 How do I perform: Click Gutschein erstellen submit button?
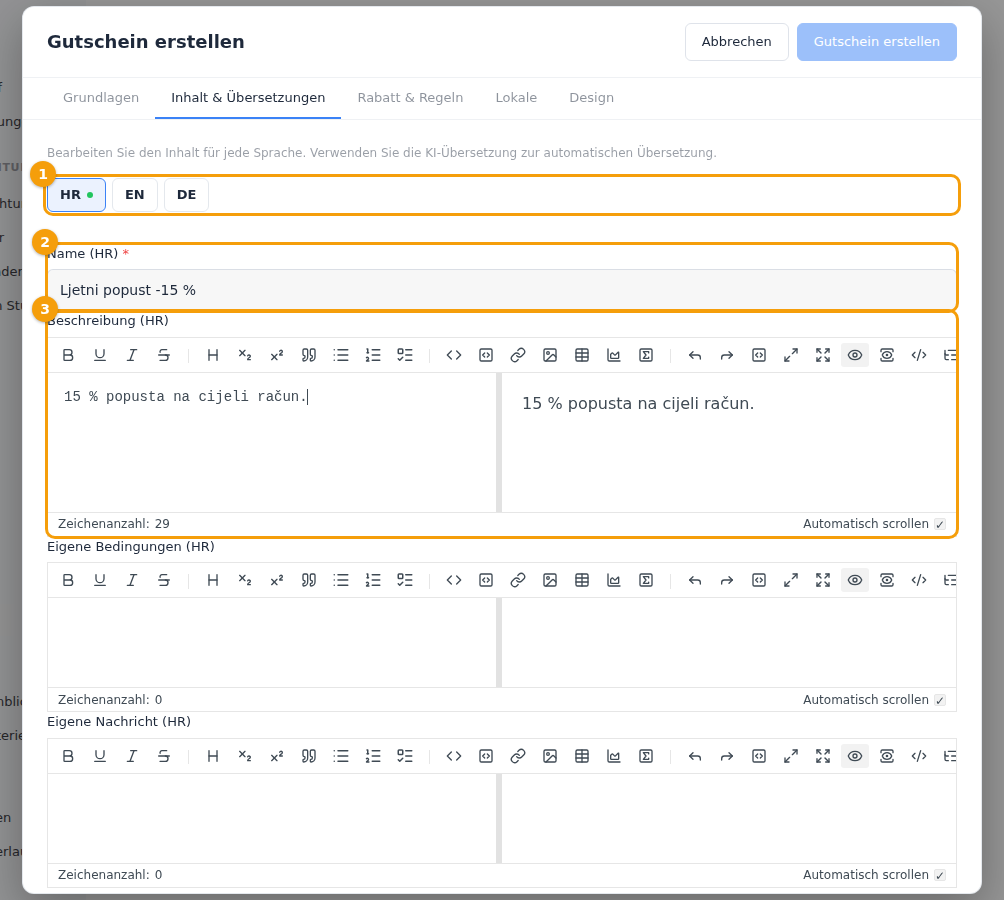tap(877, 42)
